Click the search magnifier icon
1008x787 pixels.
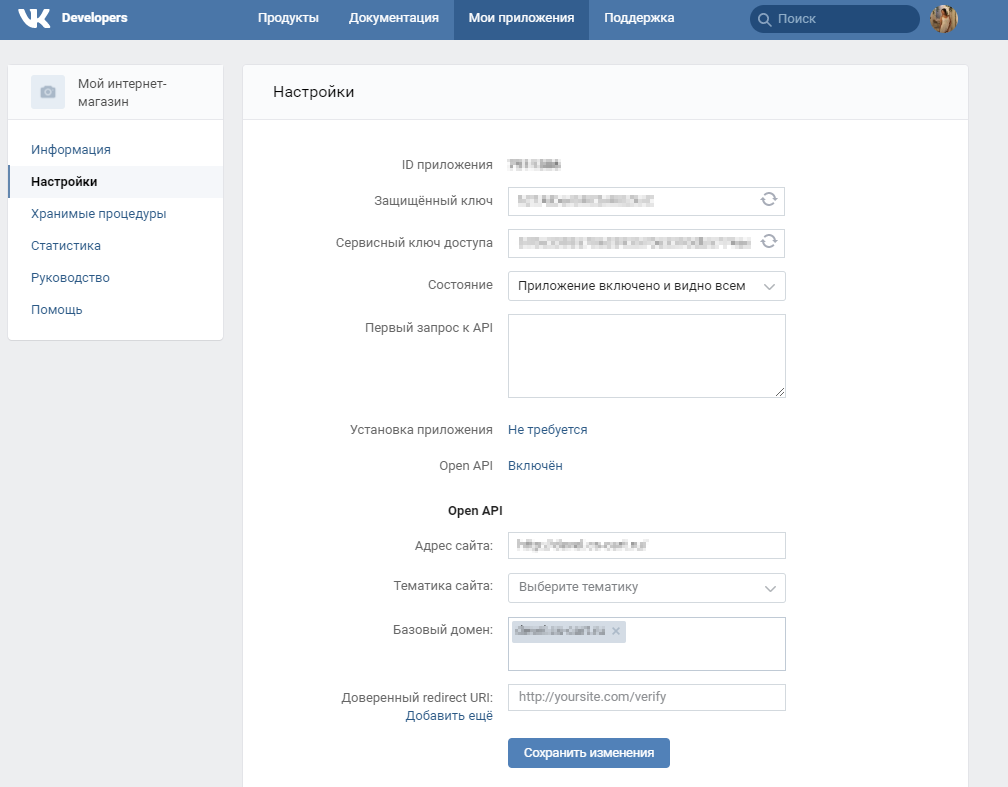tap(765, 19)
